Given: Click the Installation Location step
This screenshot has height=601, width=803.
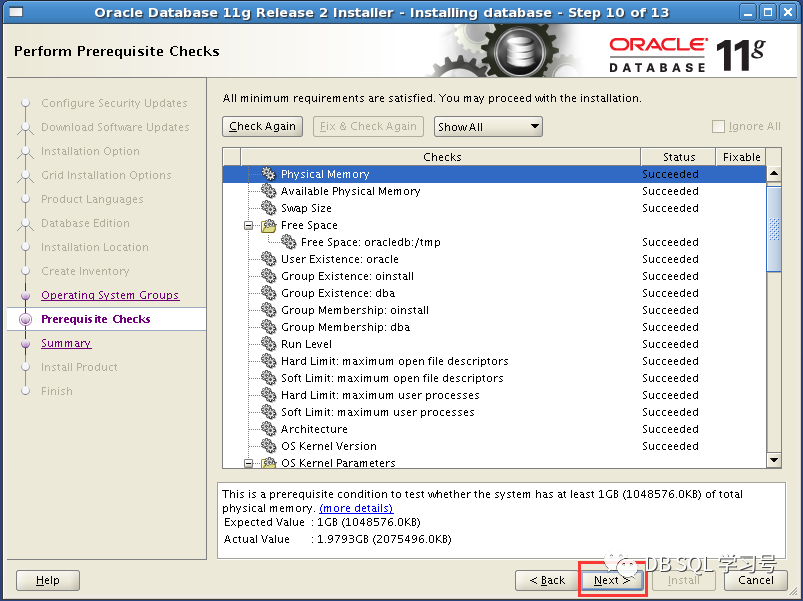Looking at the screenshot, I should coord(95,247).
